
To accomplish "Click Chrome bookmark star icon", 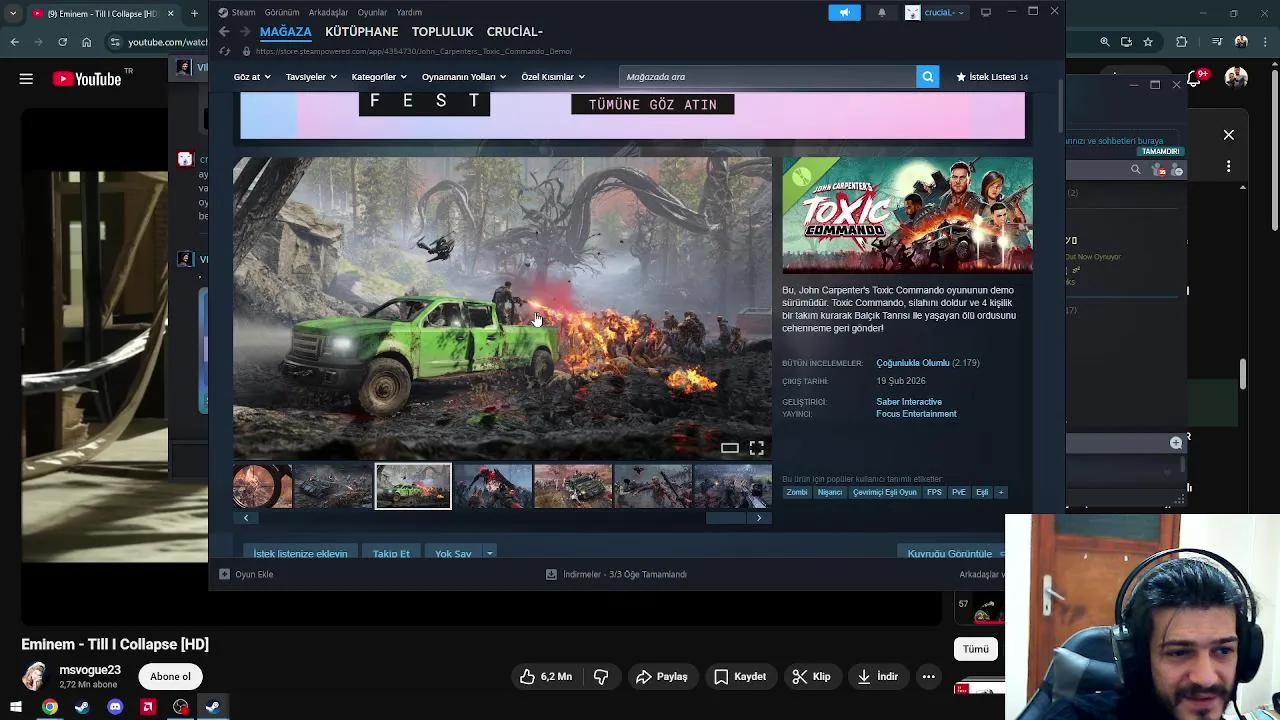I will (x=1148, y=42).
